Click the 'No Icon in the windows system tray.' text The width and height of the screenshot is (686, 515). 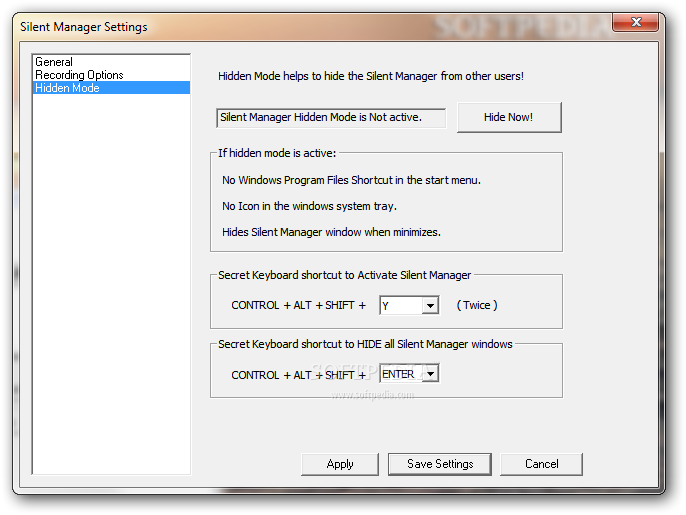coord(309,206)
